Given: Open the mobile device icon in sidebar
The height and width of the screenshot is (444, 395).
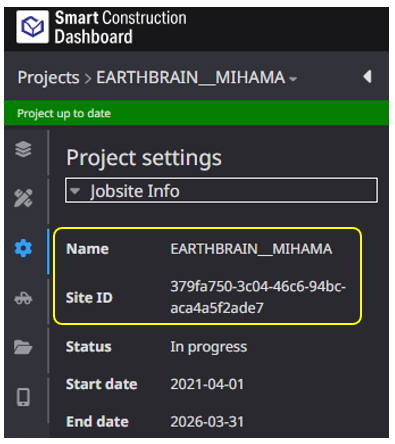Looking at the screenshot, I should click(23, 397).
